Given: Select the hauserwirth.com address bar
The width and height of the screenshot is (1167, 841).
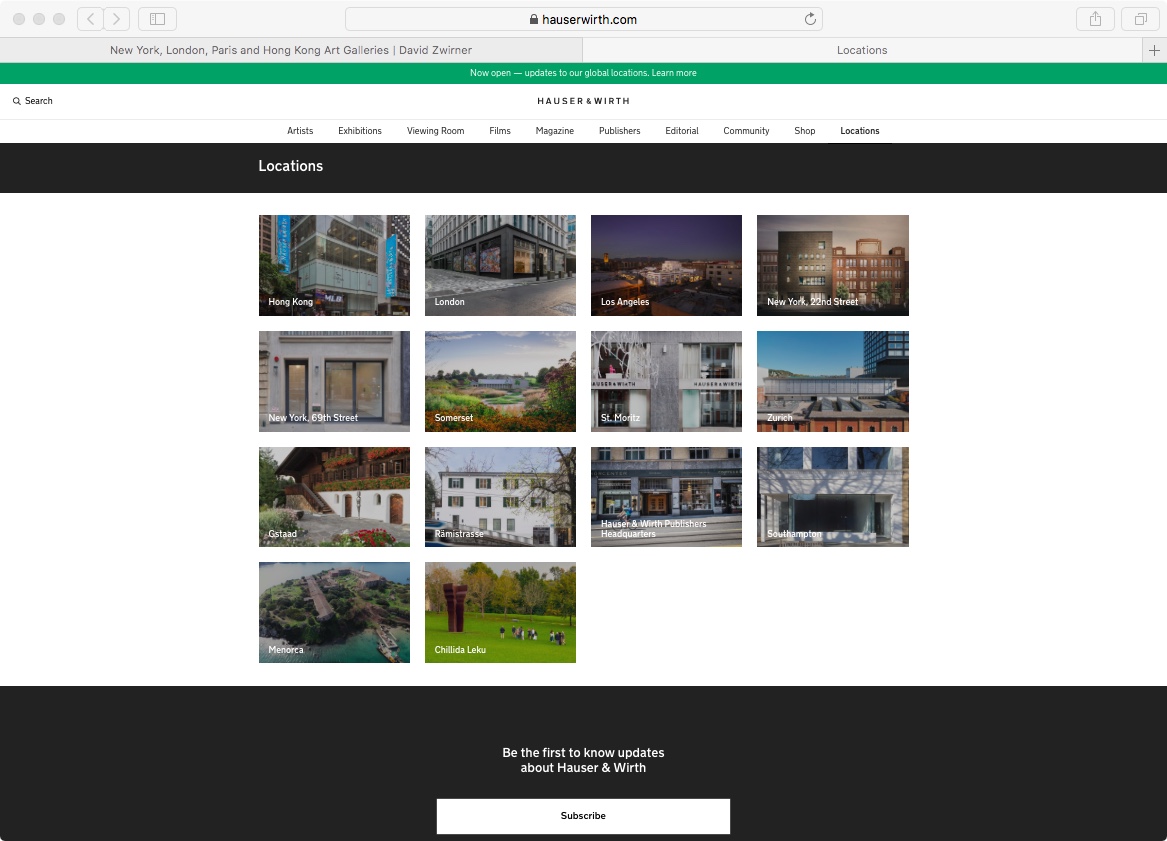Looking at the screenshot, I should pyautogui.click(x=583, y=19).
